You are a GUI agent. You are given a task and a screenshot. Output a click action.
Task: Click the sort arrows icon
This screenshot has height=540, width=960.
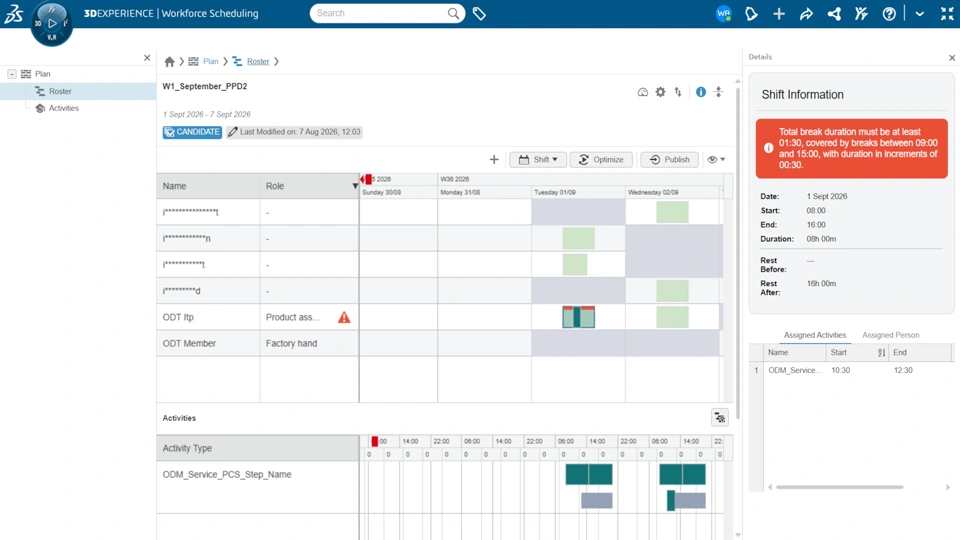(678, 92)
